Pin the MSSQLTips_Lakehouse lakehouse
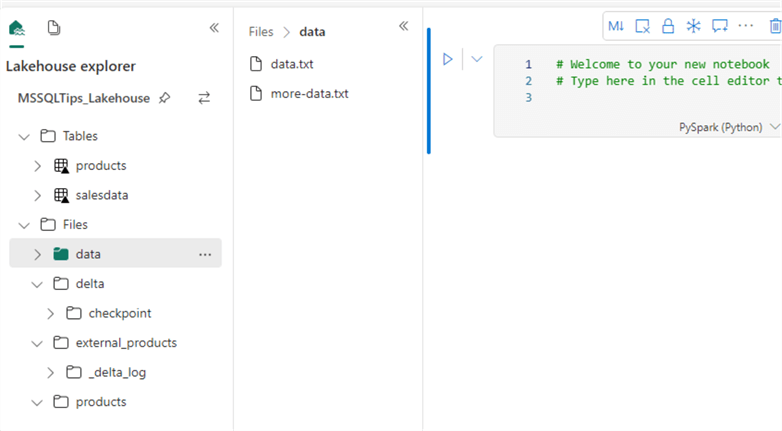The image size is (782, 431). [x=165, y=98]
